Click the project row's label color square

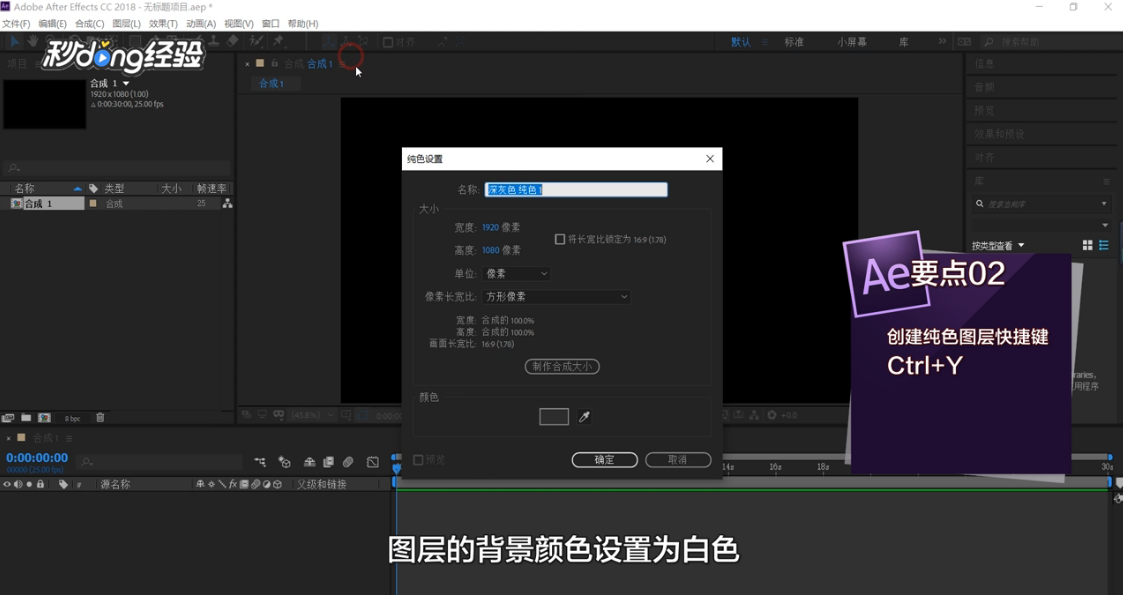pyautogui.click(x=92, y=203)
